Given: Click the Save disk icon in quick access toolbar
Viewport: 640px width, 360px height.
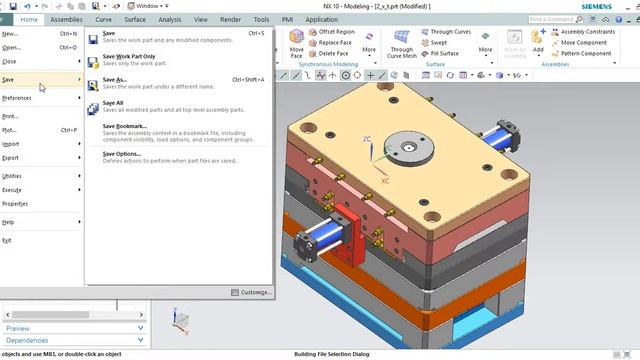Looking at the screenshot, I should 13,6.
